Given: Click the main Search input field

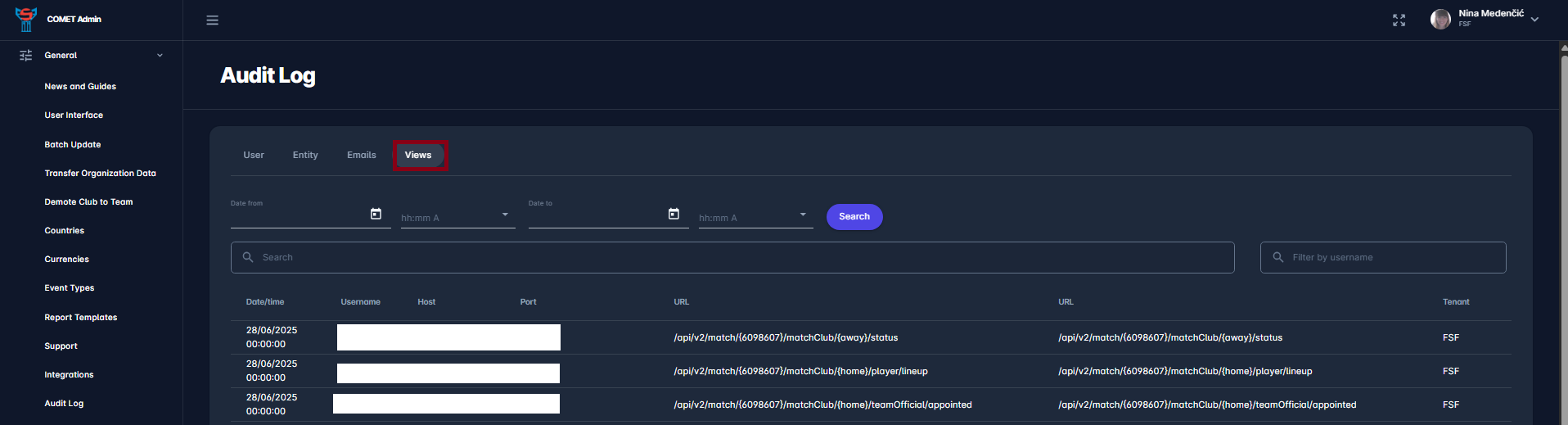Looking at the screenshot, I should (737, 257).
